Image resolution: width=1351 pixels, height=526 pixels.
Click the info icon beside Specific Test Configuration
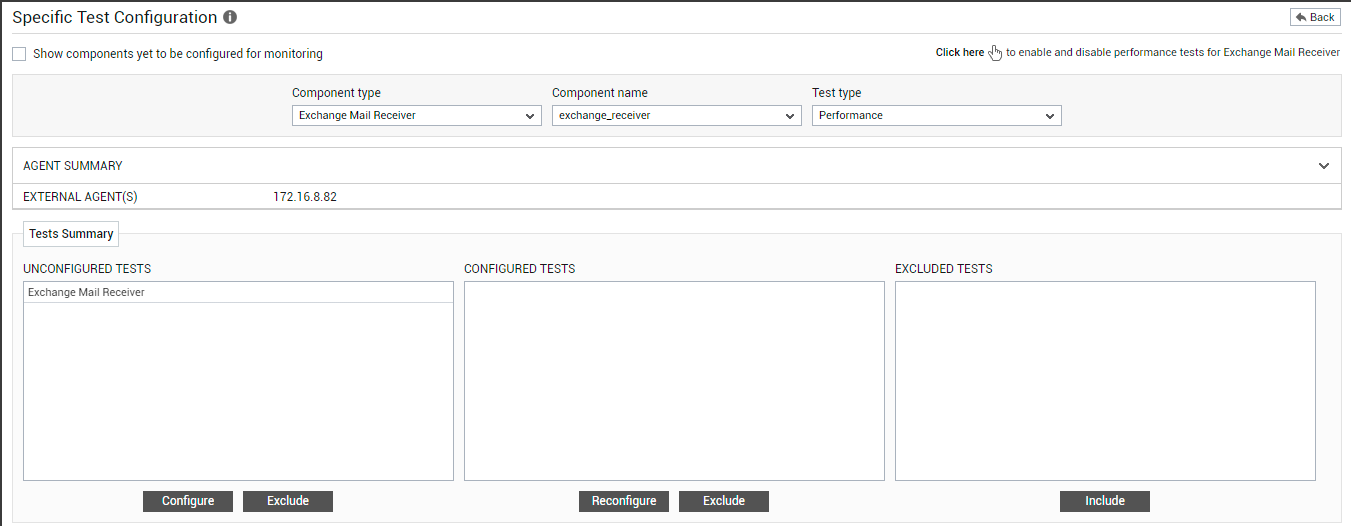[230, 18]
